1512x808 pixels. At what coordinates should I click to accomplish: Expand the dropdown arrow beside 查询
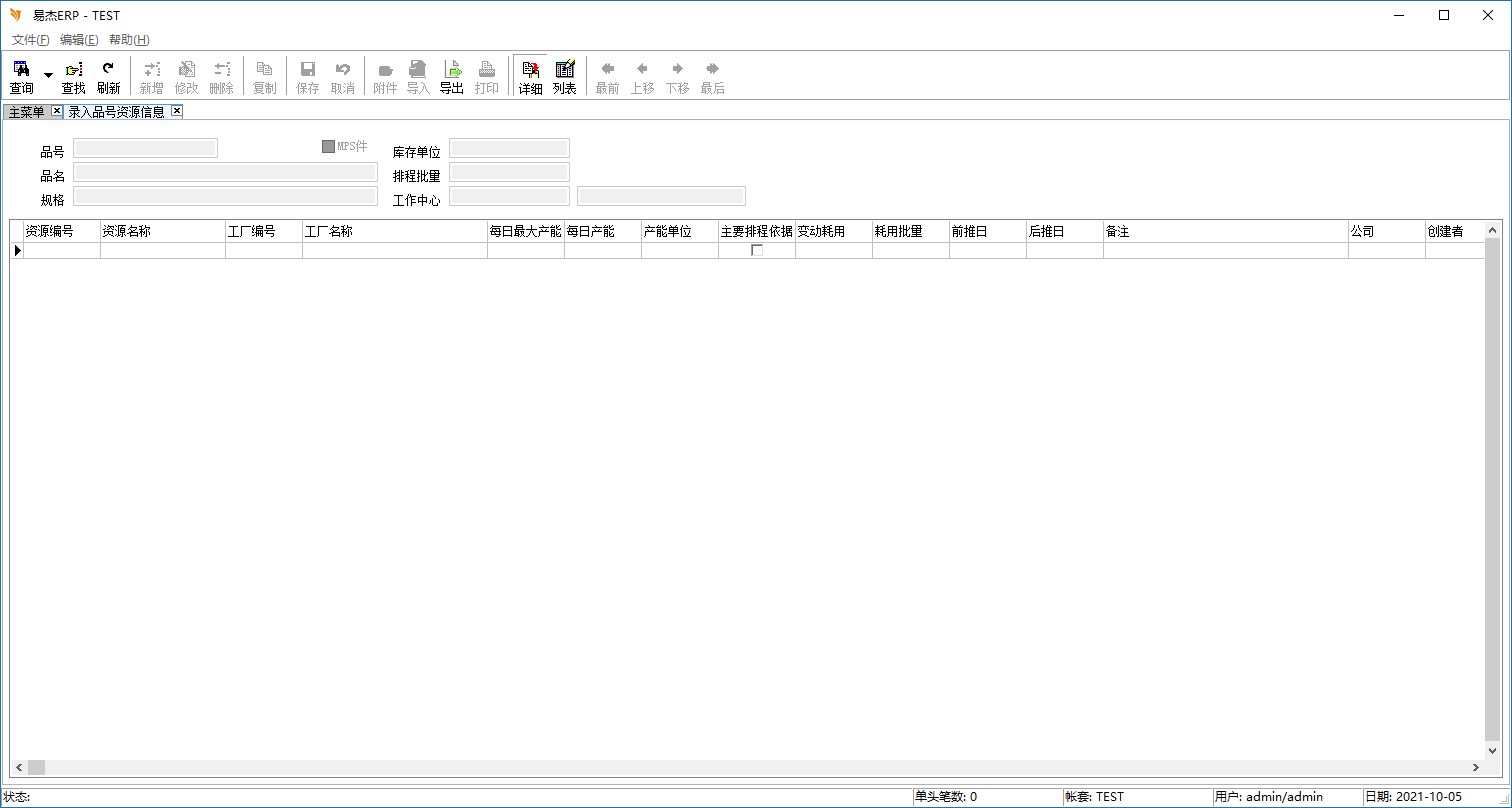(48, 76)
